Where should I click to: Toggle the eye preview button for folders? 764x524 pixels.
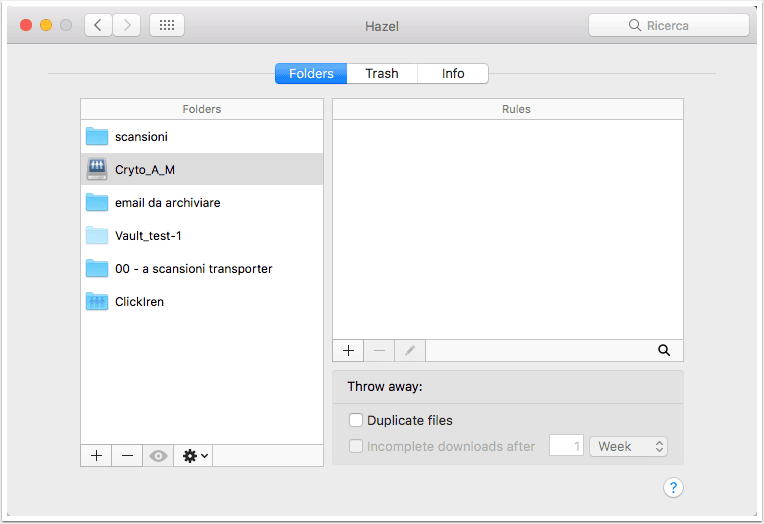tap(158, 456)
